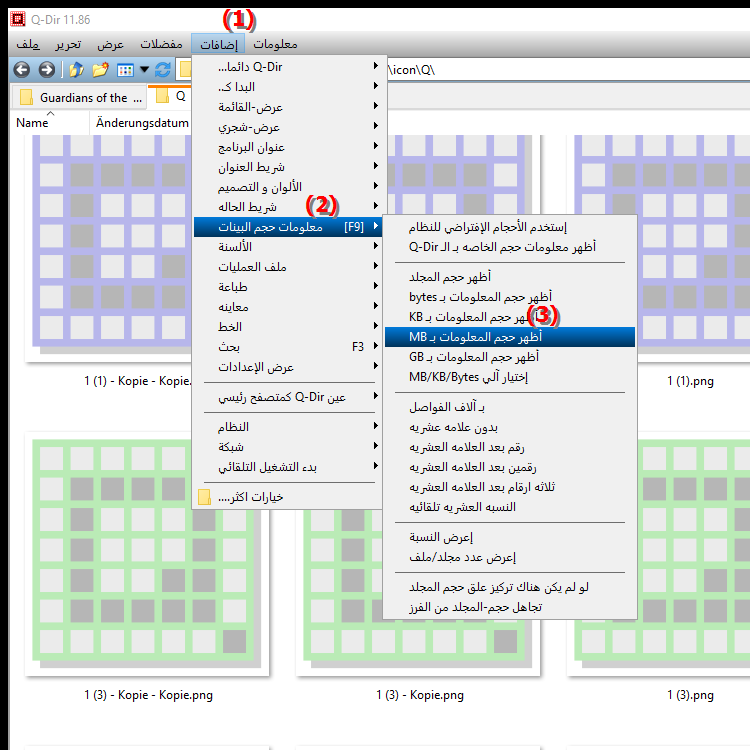Viewport: 750px width, 750px height.
Task: Open the الخط submenu
Action: pyautogui.click(x=287, y=327)
